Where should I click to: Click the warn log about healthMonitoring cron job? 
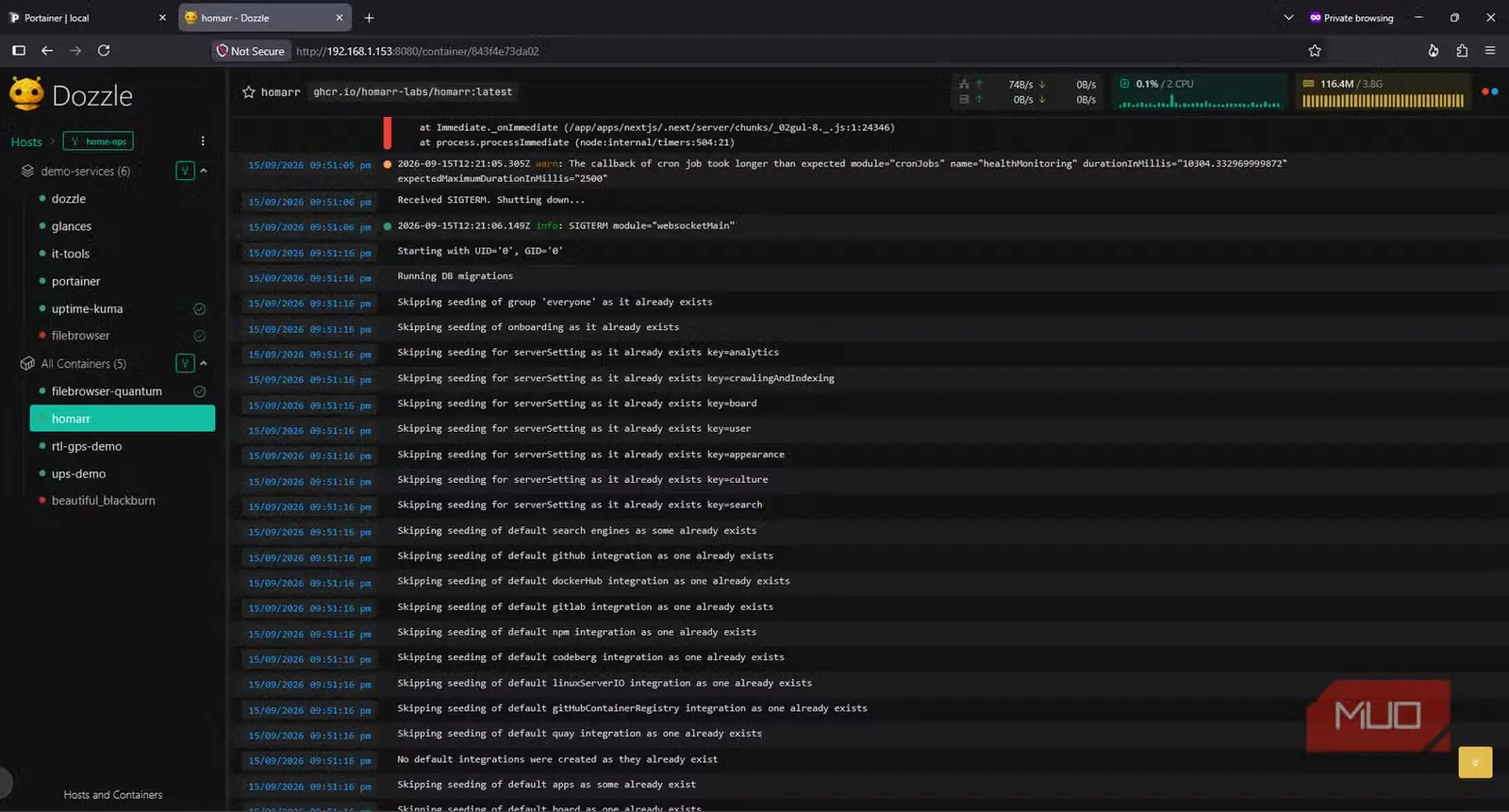pos(841,171)
